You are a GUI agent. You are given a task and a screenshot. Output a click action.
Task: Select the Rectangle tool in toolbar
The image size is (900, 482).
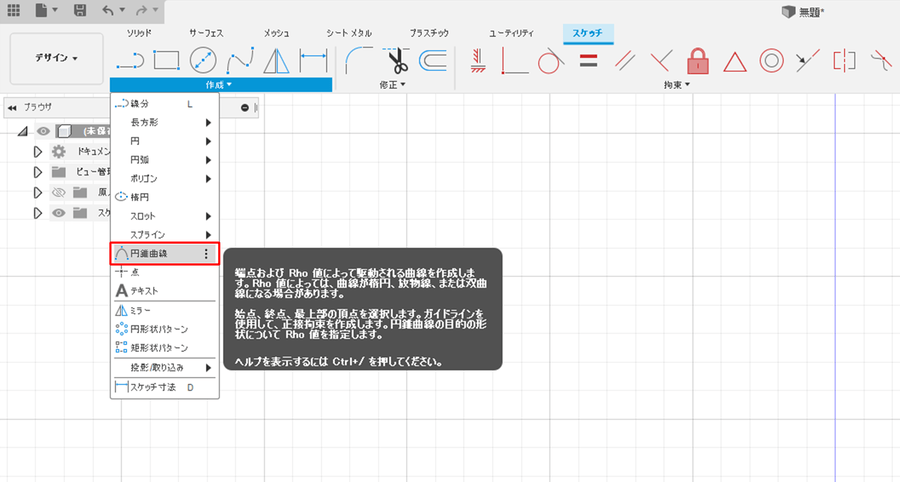click(166, 60)
